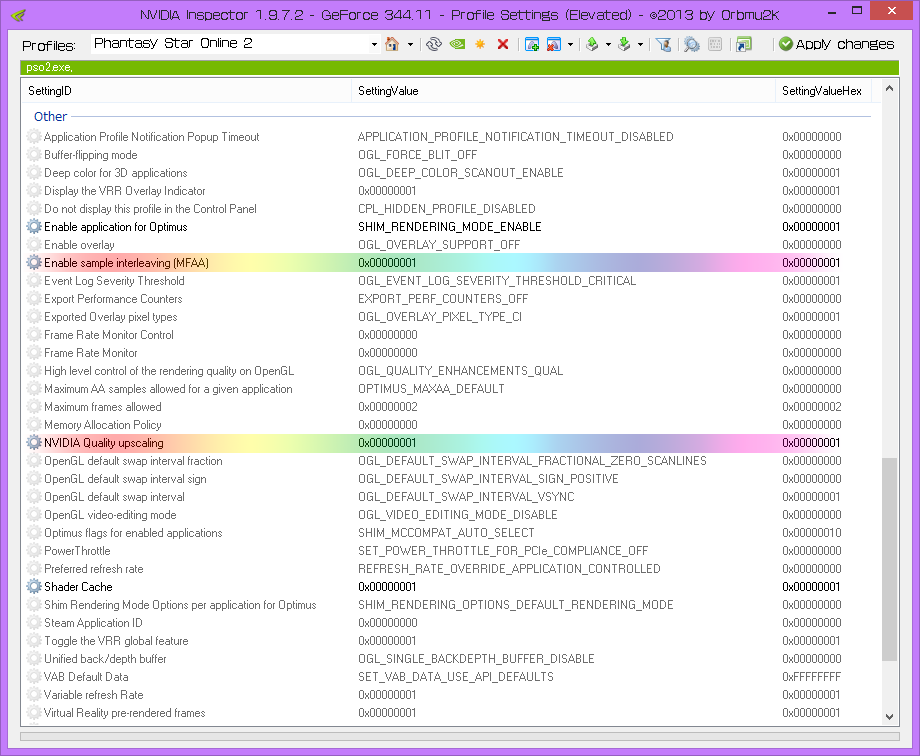
Task: Select the Maximum frames allowed setting
Action: 103,407
